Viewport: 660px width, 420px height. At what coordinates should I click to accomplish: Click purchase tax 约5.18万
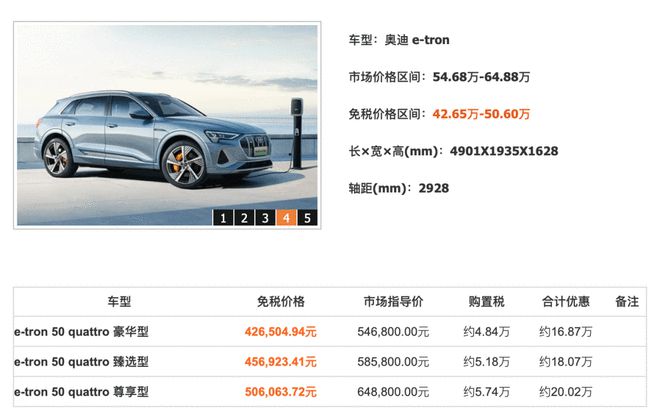coord(487,362)
